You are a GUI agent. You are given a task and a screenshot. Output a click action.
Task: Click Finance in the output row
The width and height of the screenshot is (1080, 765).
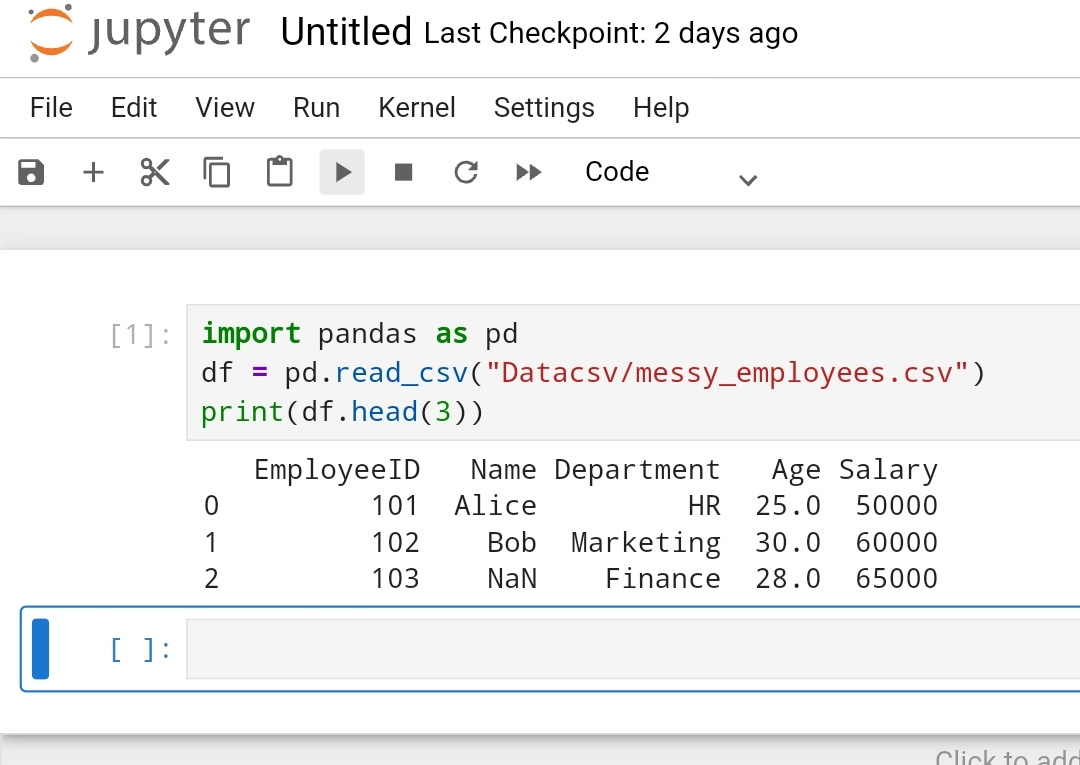663,579
